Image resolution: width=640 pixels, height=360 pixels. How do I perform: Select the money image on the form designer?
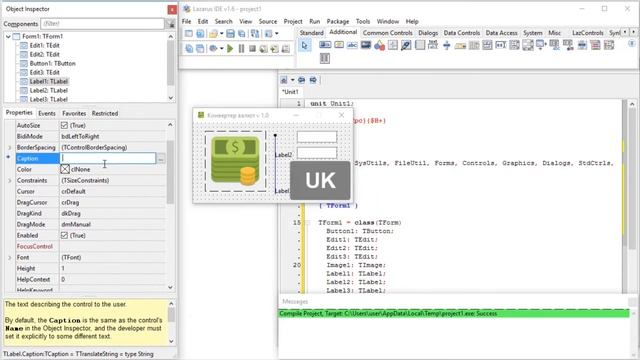(236, 161)
